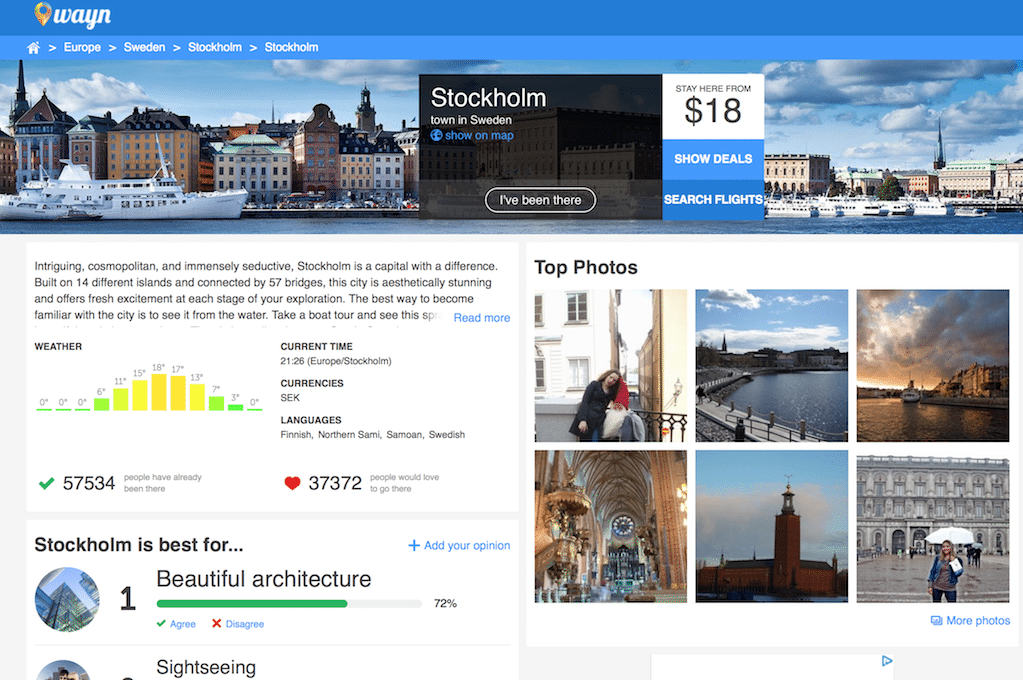The image size is (1023, 680).
Task: Click the 57534 visitors count
Action: (89, 484)
